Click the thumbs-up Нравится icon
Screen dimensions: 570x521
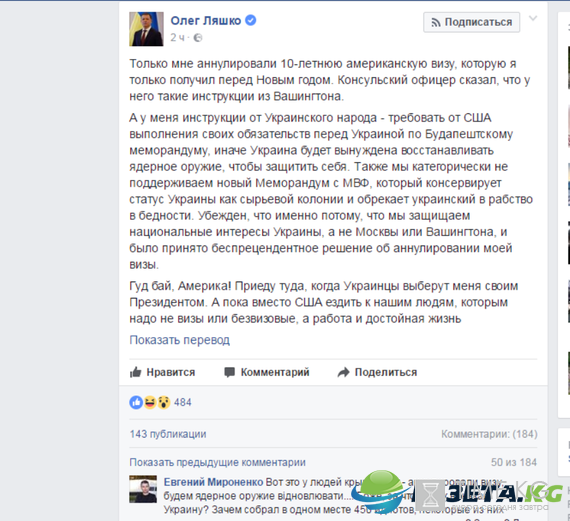point(136,372)
